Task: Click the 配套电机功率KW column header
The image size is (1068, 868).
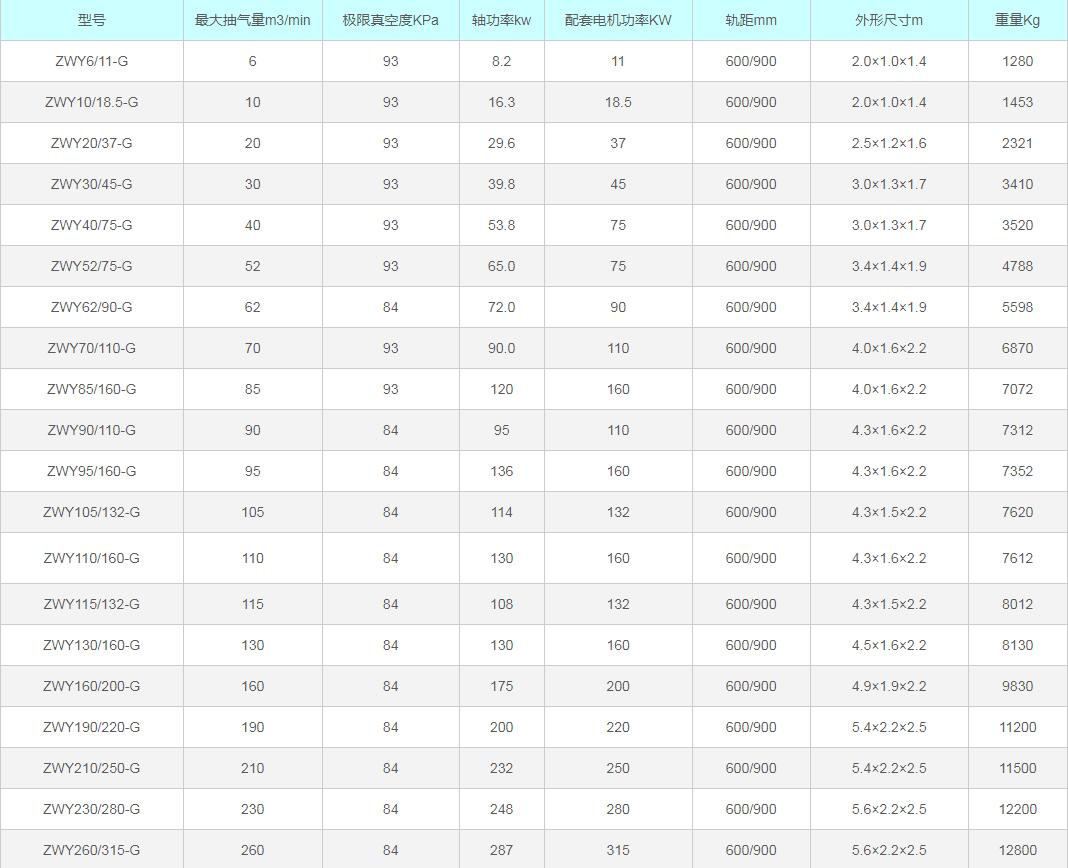Action: [618, 20]
